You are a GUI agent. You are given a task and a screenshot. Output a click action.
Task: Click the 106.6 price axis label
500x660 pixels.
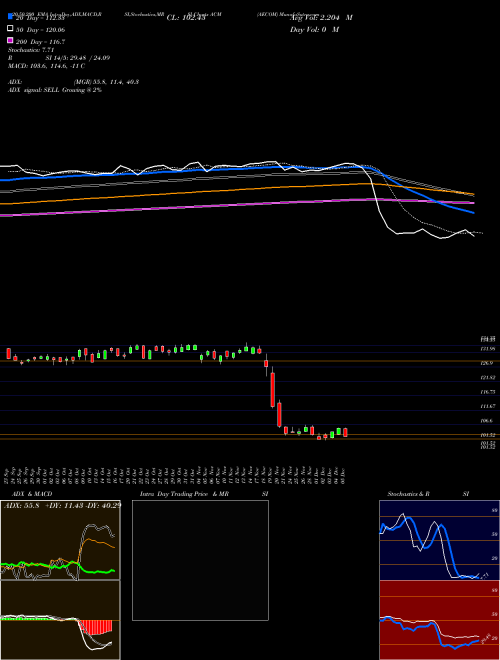pyautogui.click(x=489, y=420)
